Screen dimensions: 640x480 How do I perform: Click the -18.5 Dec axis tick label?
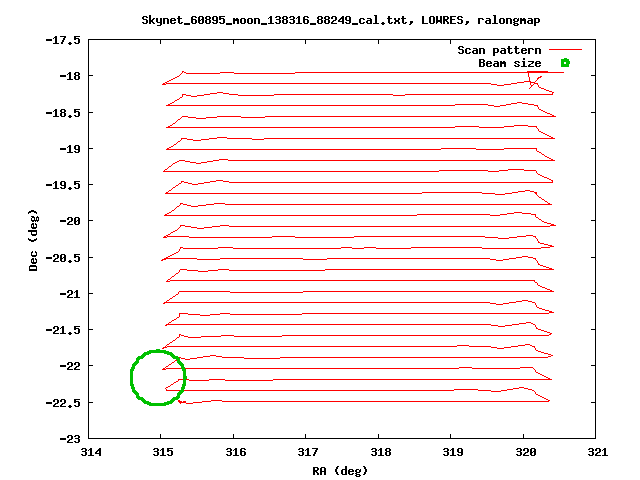(63, 113)
